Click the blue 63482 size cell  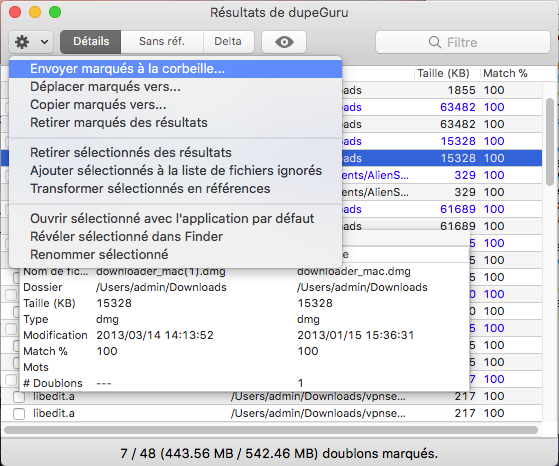pos(458,107)
